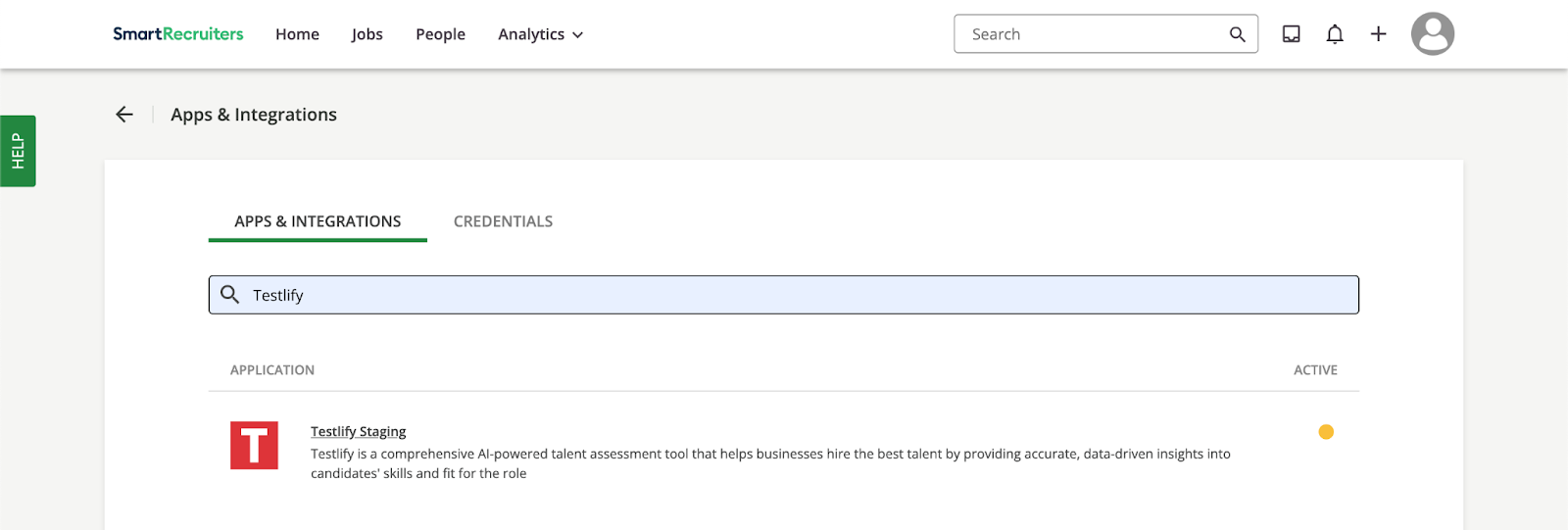1568x530 pixels.
Task: Open the user profile avatar
Action: click(x=1433, y=34)
